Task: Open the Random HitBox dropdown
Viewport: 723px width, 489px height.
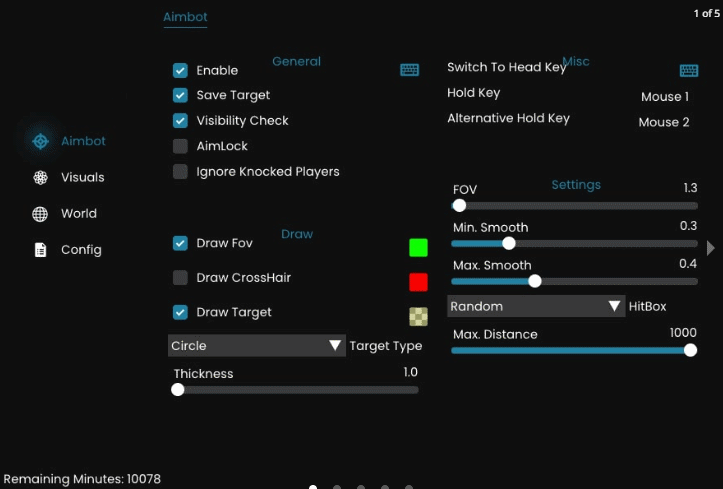Action: [536, 306]
